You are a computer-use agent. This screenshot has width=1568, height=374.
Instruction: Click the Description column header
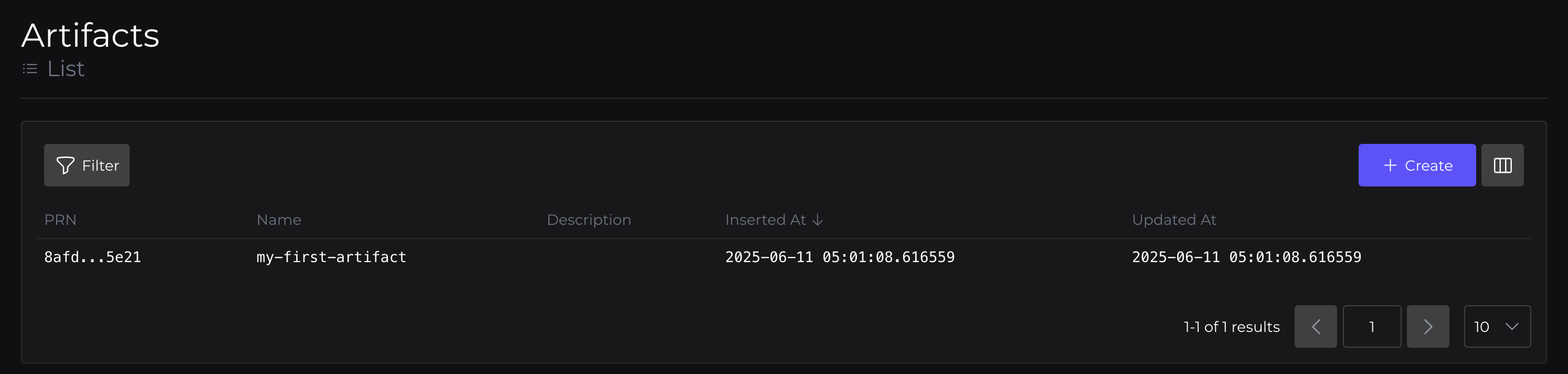(589, 220)
